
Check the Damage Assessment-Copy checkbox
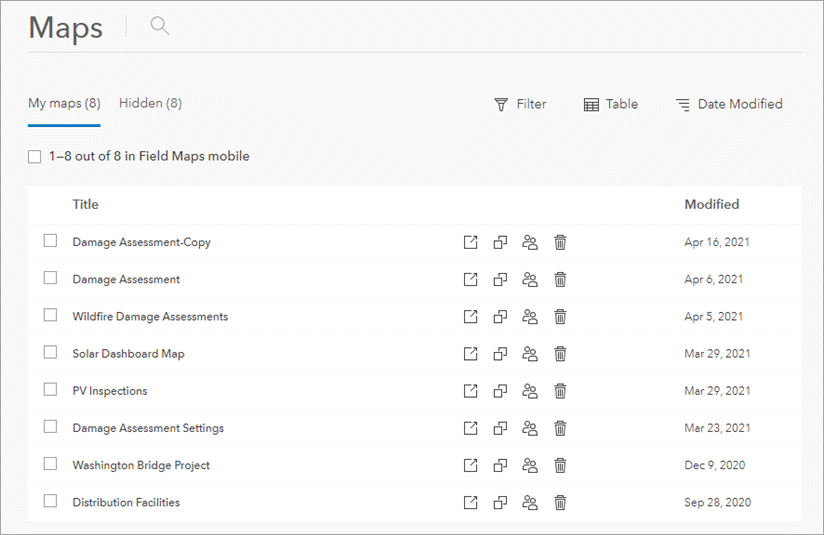tap(50, 241)
